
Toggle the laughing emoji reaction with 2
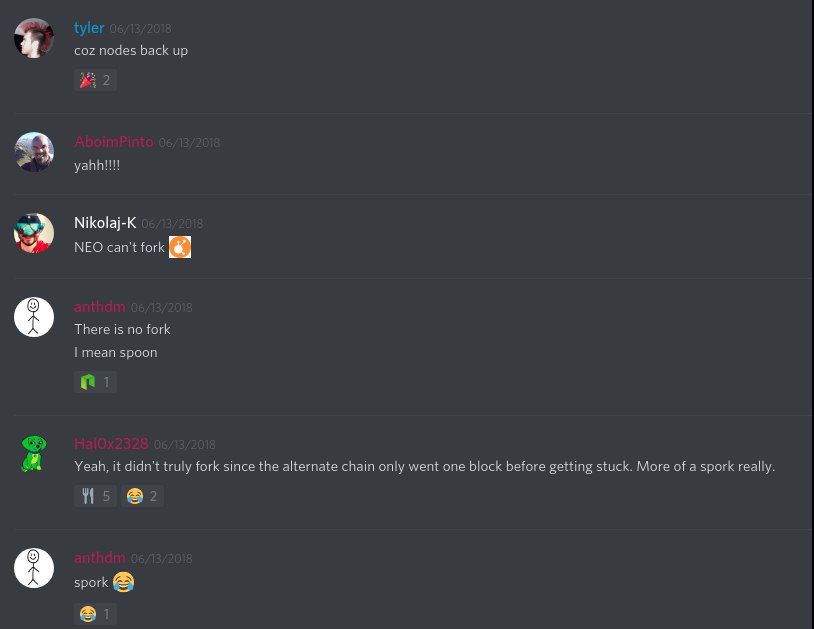pos(142,496)
